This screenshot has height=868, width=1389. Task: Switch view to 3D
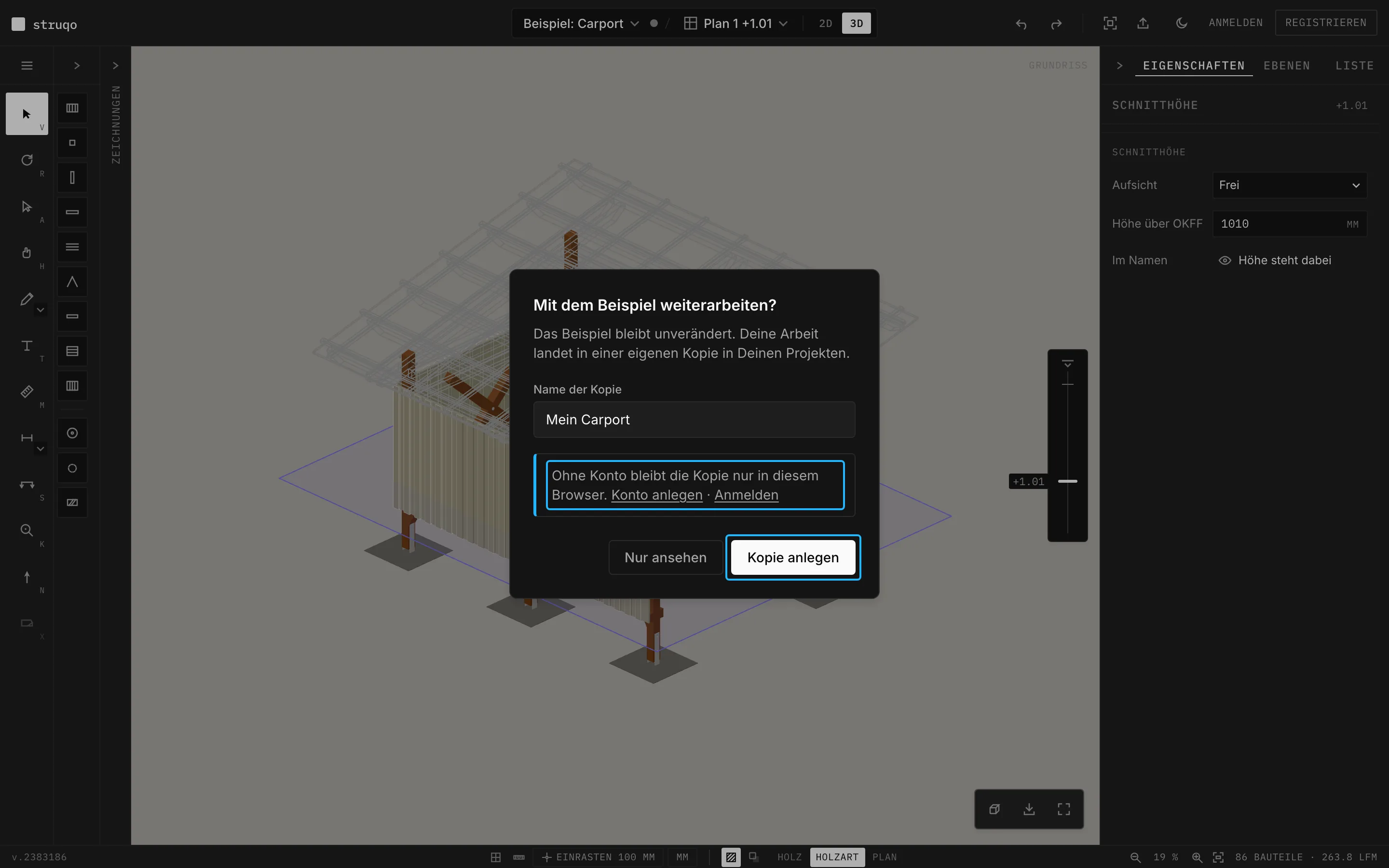pos(856,24)
